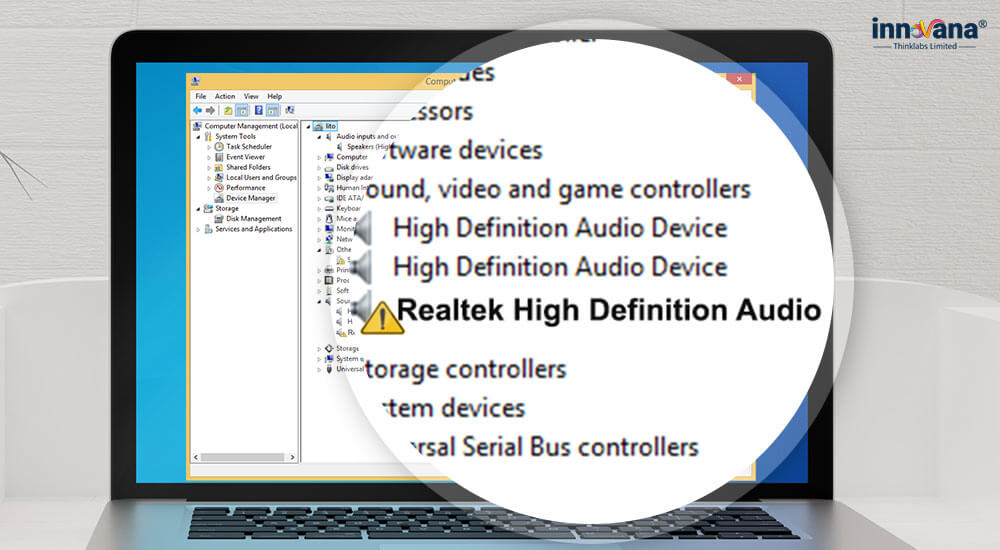Click the horizontal scrollbar thumb in the tree pane

242,457
